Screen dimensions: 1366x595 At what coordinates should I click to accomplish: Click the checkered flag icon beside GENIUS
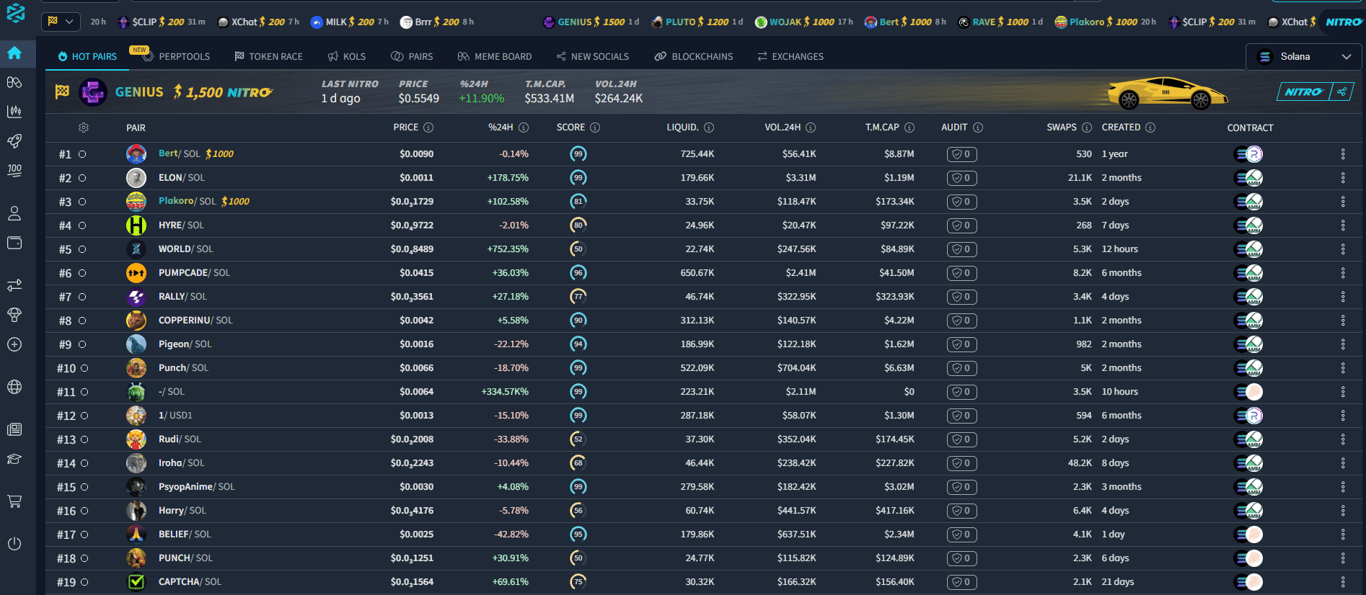62,93
